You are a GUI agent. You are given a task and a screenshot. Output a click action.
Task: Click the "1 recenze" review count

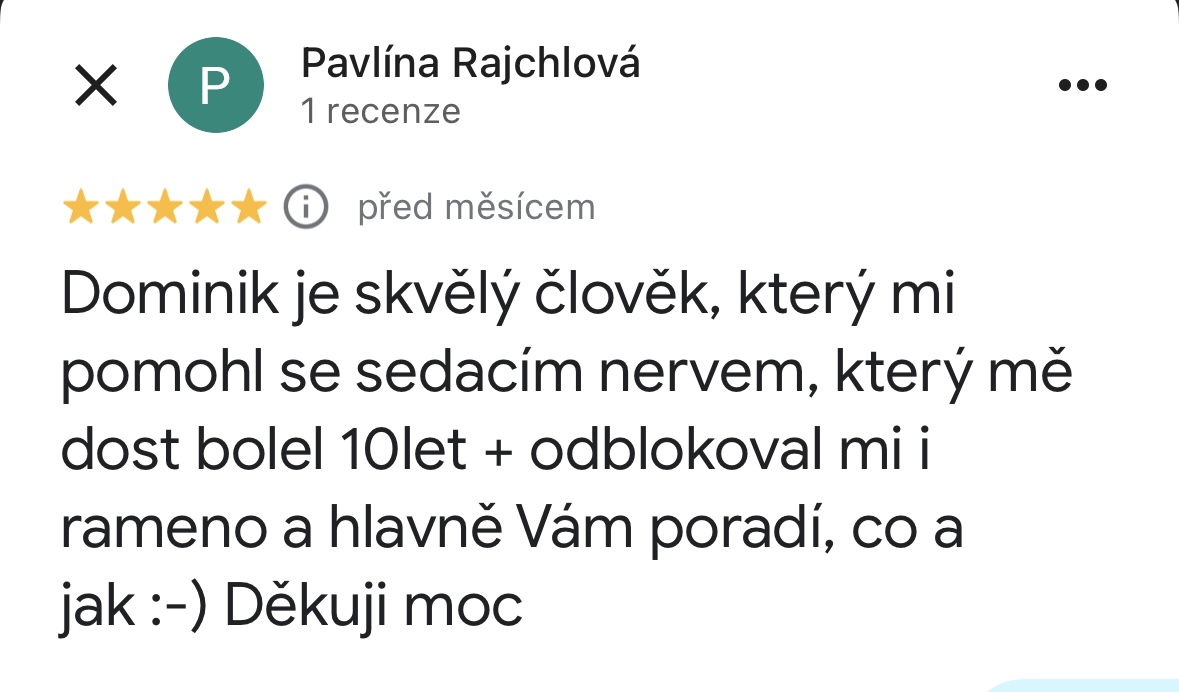tap(380, 111)
